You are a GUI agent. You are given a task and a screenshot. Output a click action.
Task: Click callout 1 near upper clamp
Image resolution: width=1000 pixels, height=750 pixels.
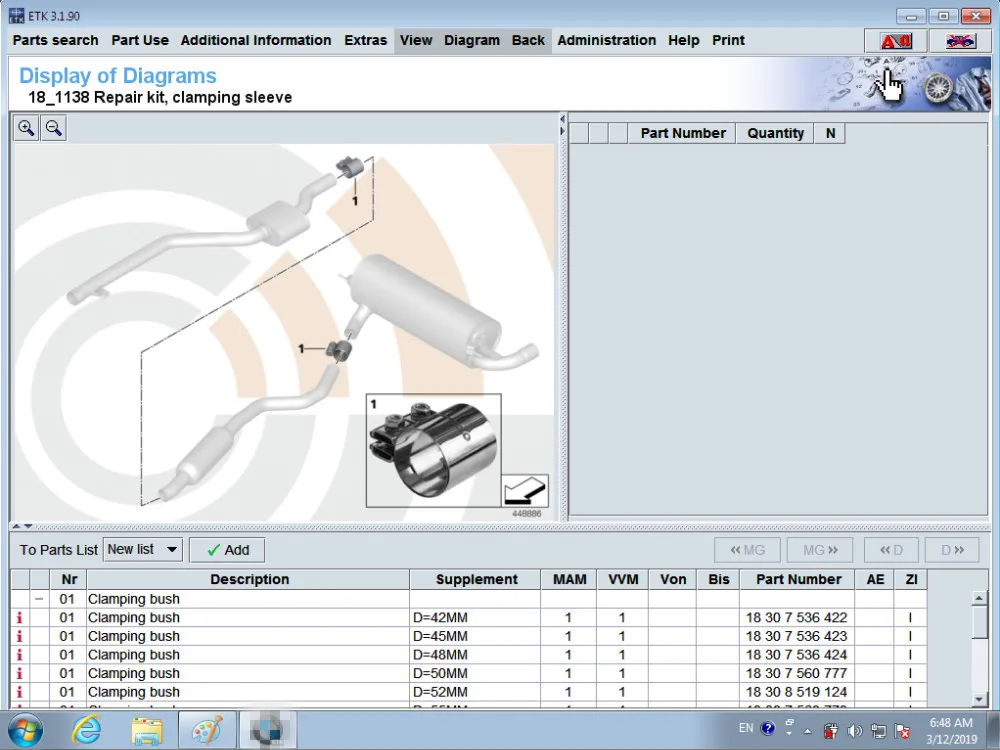coord(355,201)
